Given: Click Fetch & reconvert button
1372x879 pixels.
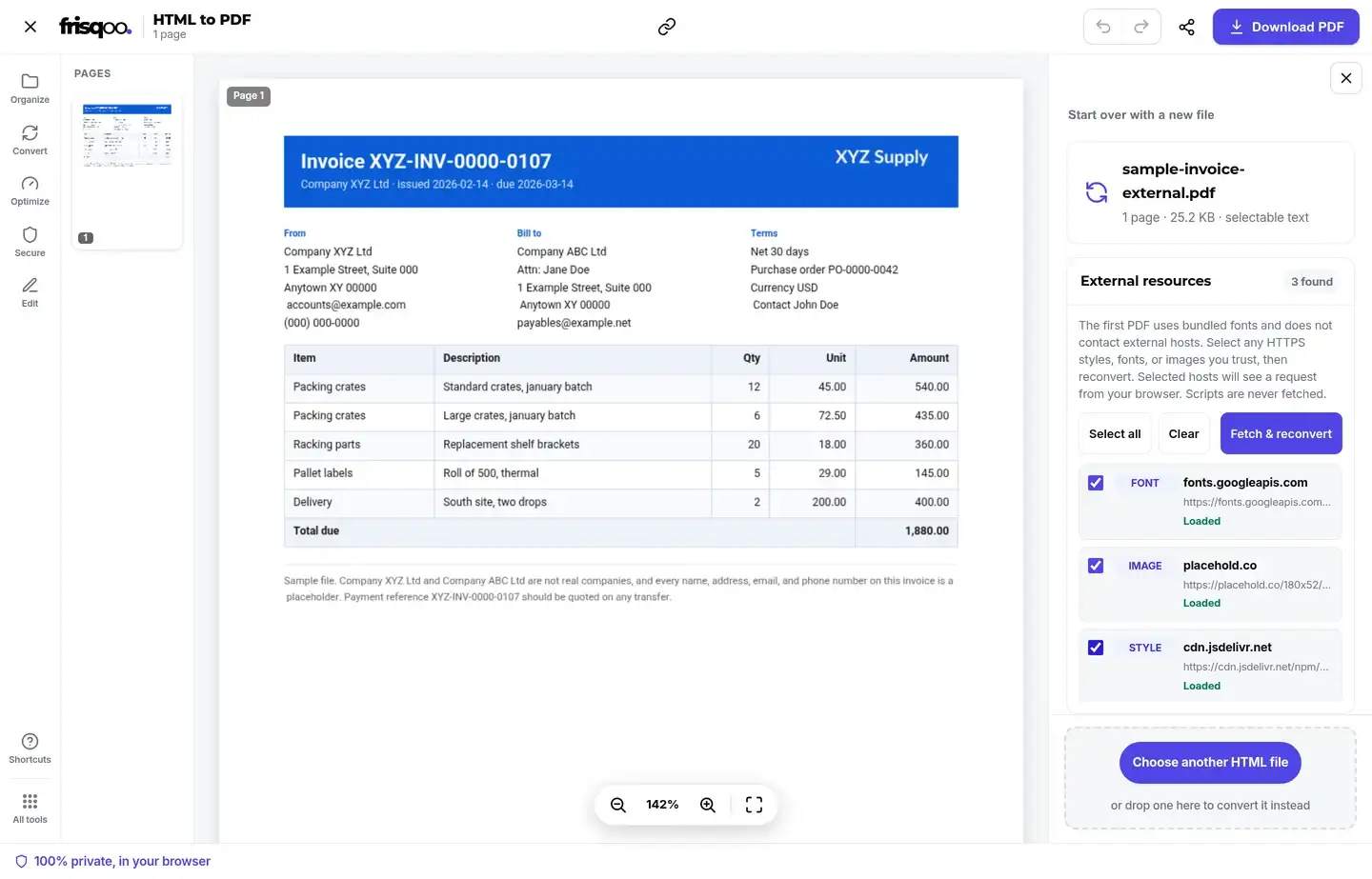Looking at the screenshot, I should (x=1281, y=433).
